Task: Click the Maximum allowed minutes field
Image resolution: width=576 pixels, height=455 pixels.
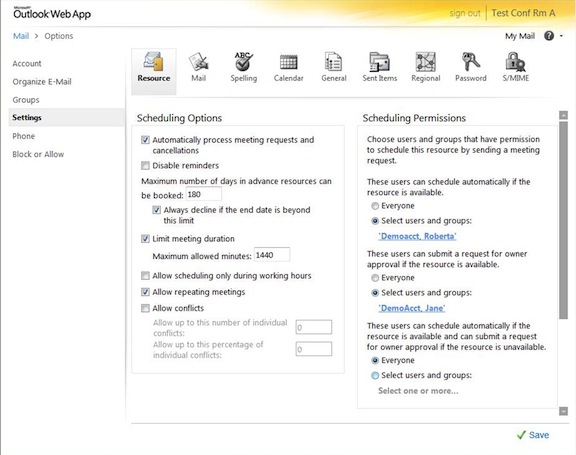Action: 272,255
